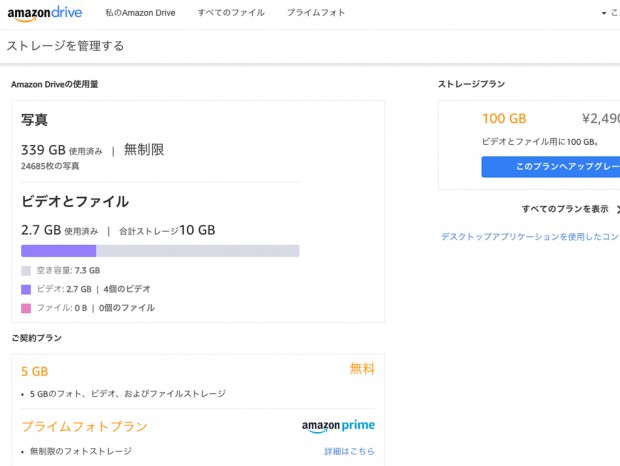This screenshot has width=620, height=466.
Task: Click the 24685枚の写真 photo count
Action: click(50, 166)
